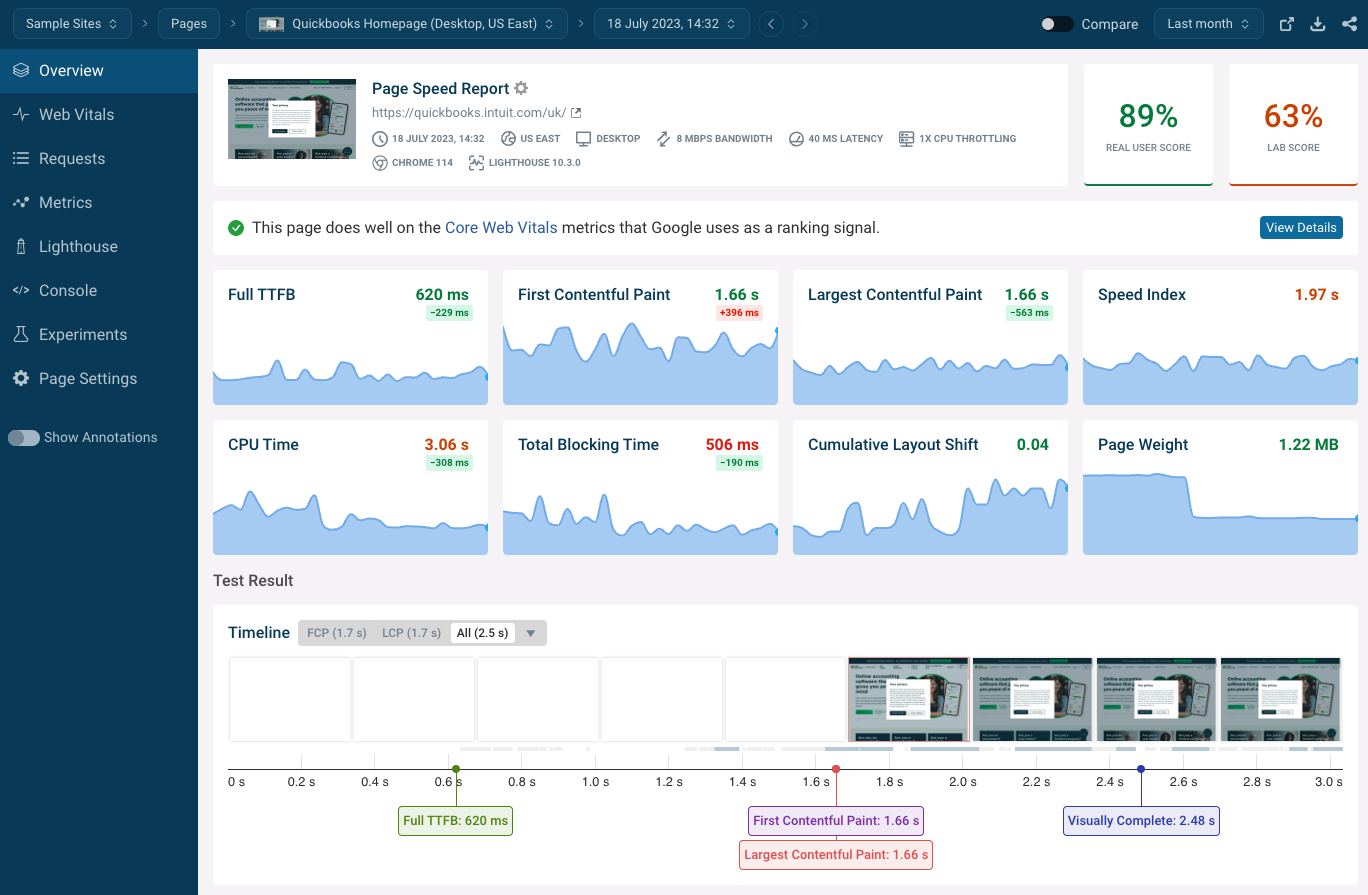Open the Sample Sites dropdown

pos(72,24)
